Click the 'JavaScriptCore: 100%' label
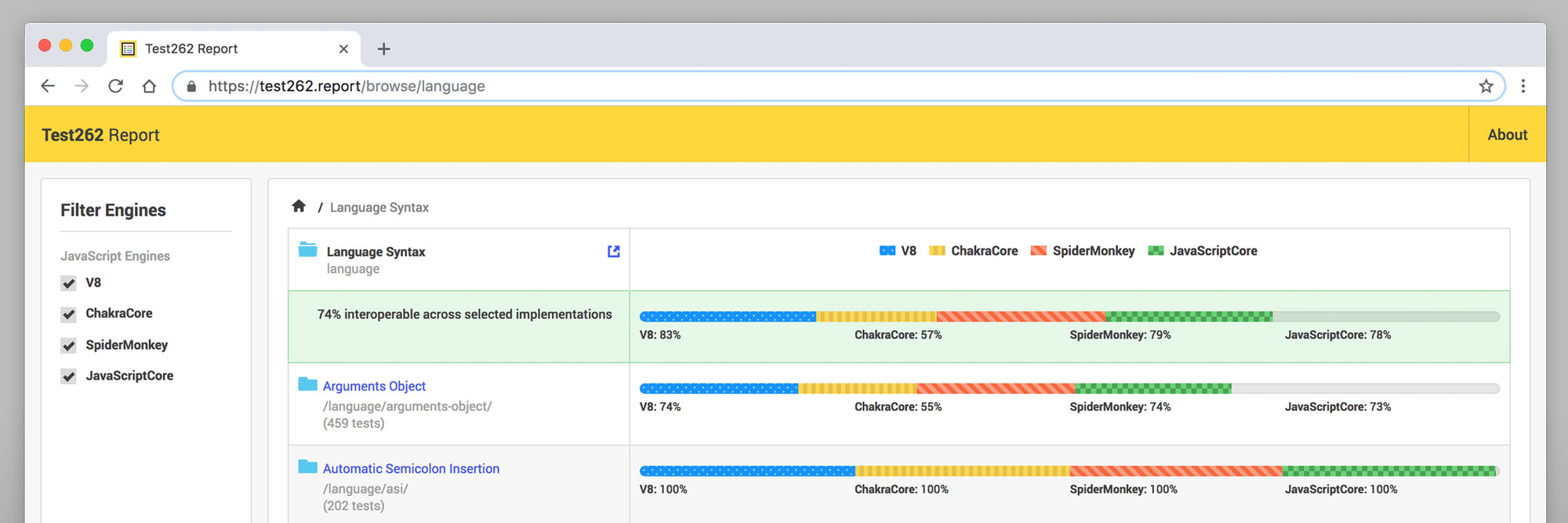Screen dimensions: 1568x523 coord(1341,489)
